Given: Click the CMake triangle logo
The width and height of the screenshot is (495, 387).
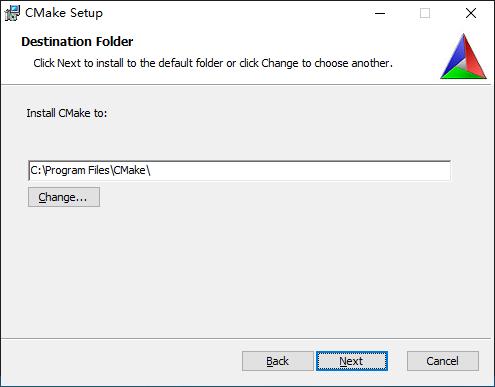Looking at the screenshot, I should point(463,56).
